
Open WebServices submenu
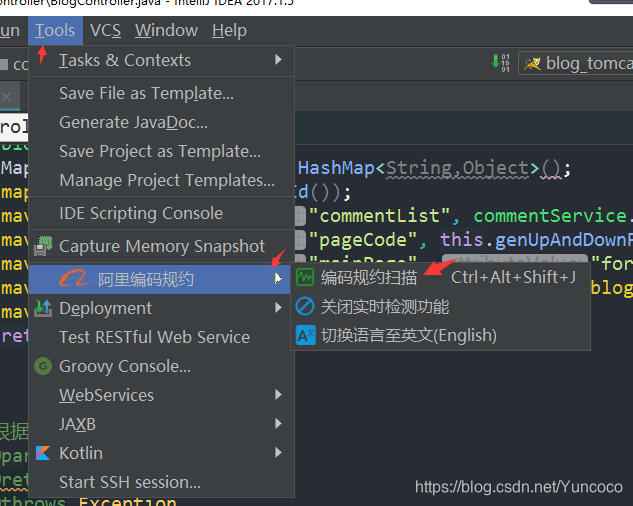tap(161, 395)
